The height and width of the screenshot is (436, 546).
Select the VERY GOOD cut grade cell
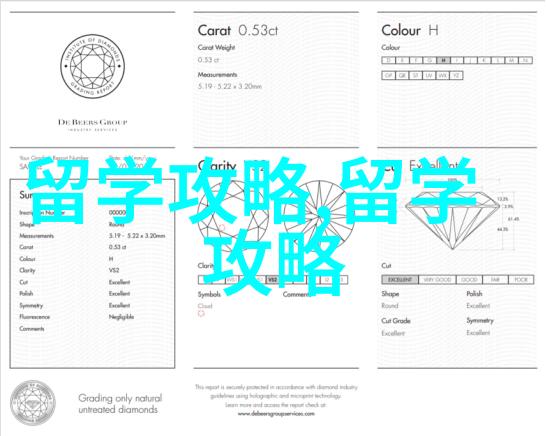tap(437, 280)
